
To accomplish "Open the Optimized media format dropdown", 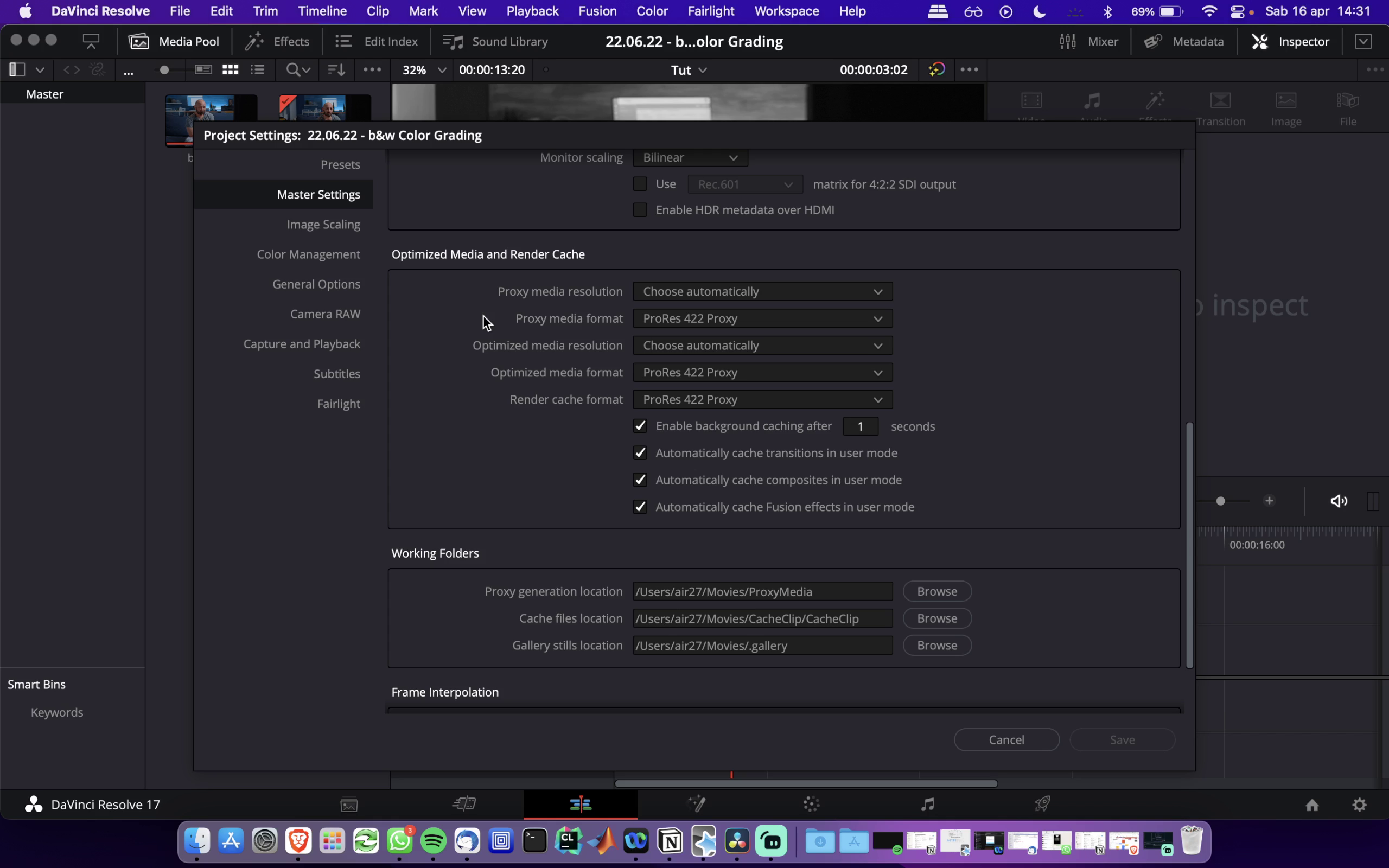I will pyautogui.click(x=762, y=372).
